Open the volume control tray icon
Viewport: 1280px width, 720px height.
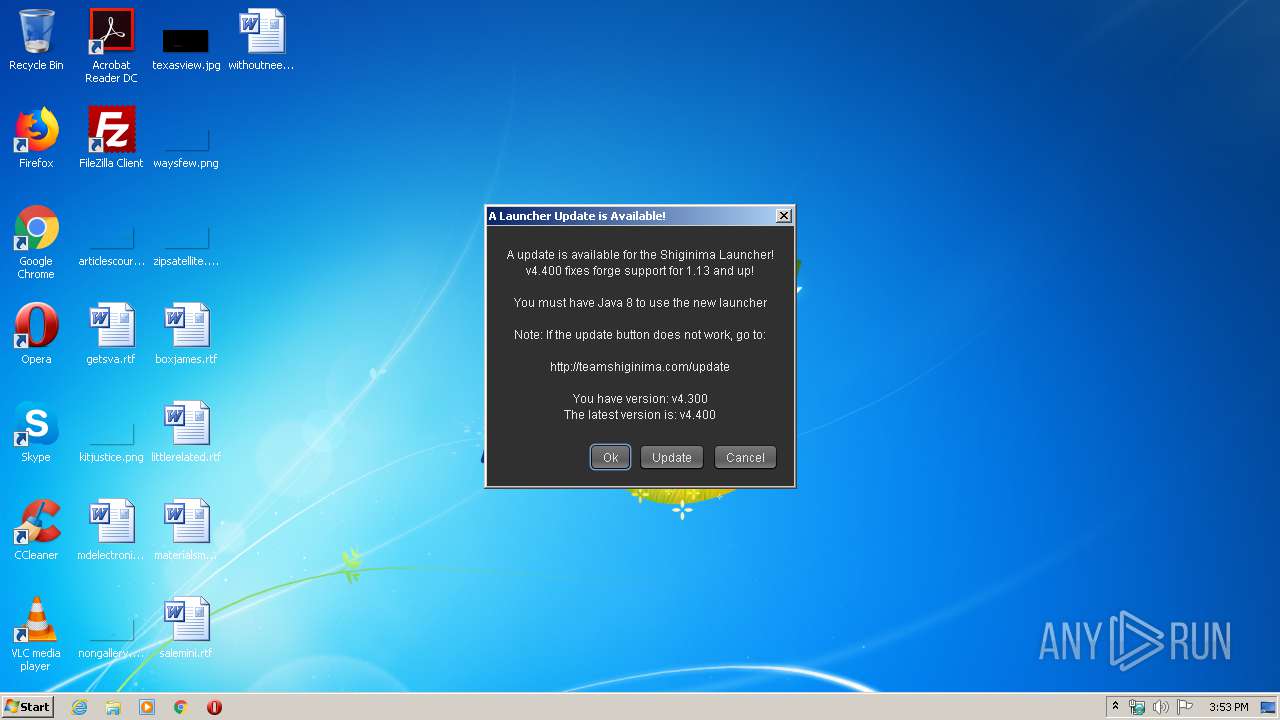tap(1161, 707)
